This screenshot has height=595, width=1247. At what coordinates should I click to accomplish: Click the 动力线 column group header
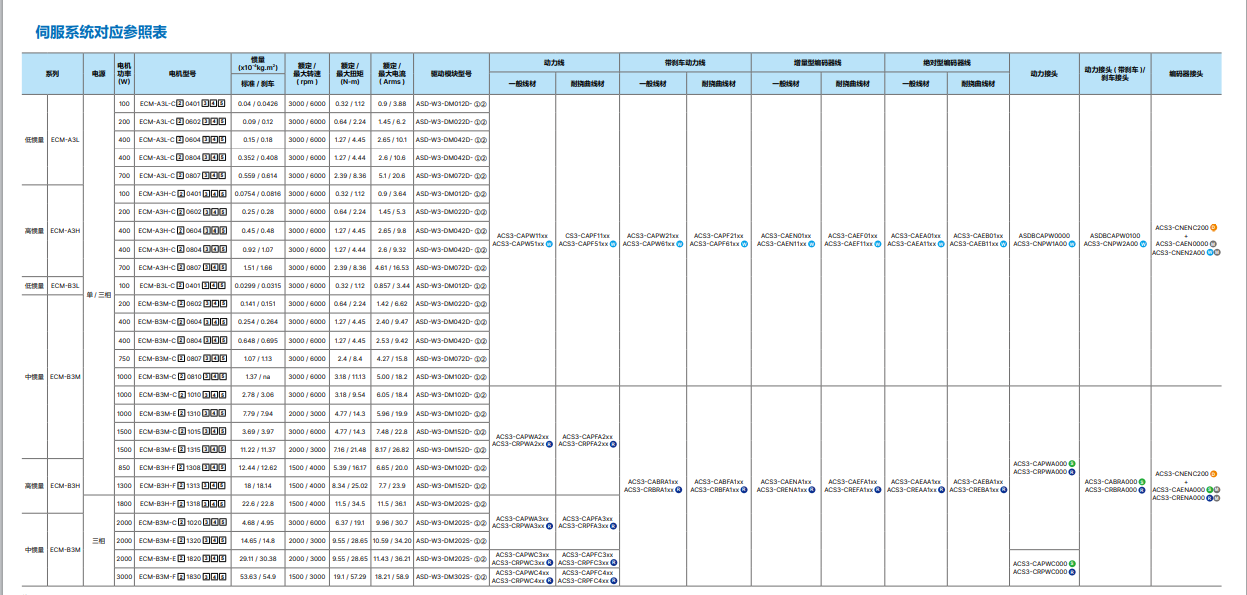pos(554,62)
